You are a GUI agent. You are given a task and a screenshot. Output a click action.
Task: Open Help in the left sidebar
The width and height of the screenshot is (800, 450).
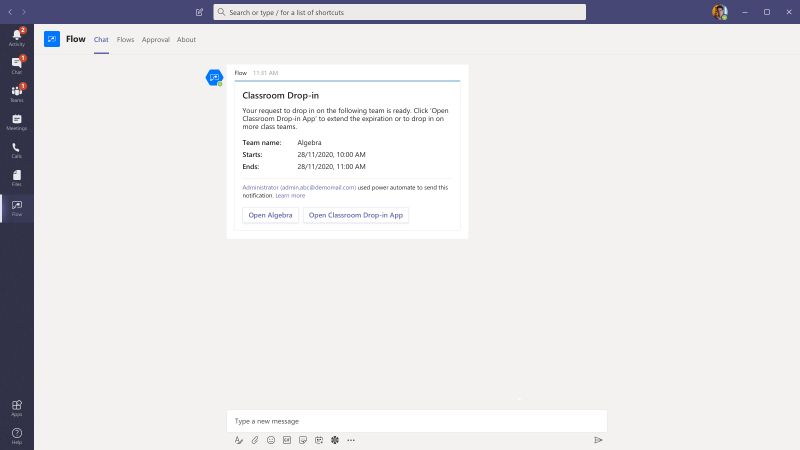pyautogui.click(x=17, y=436)
